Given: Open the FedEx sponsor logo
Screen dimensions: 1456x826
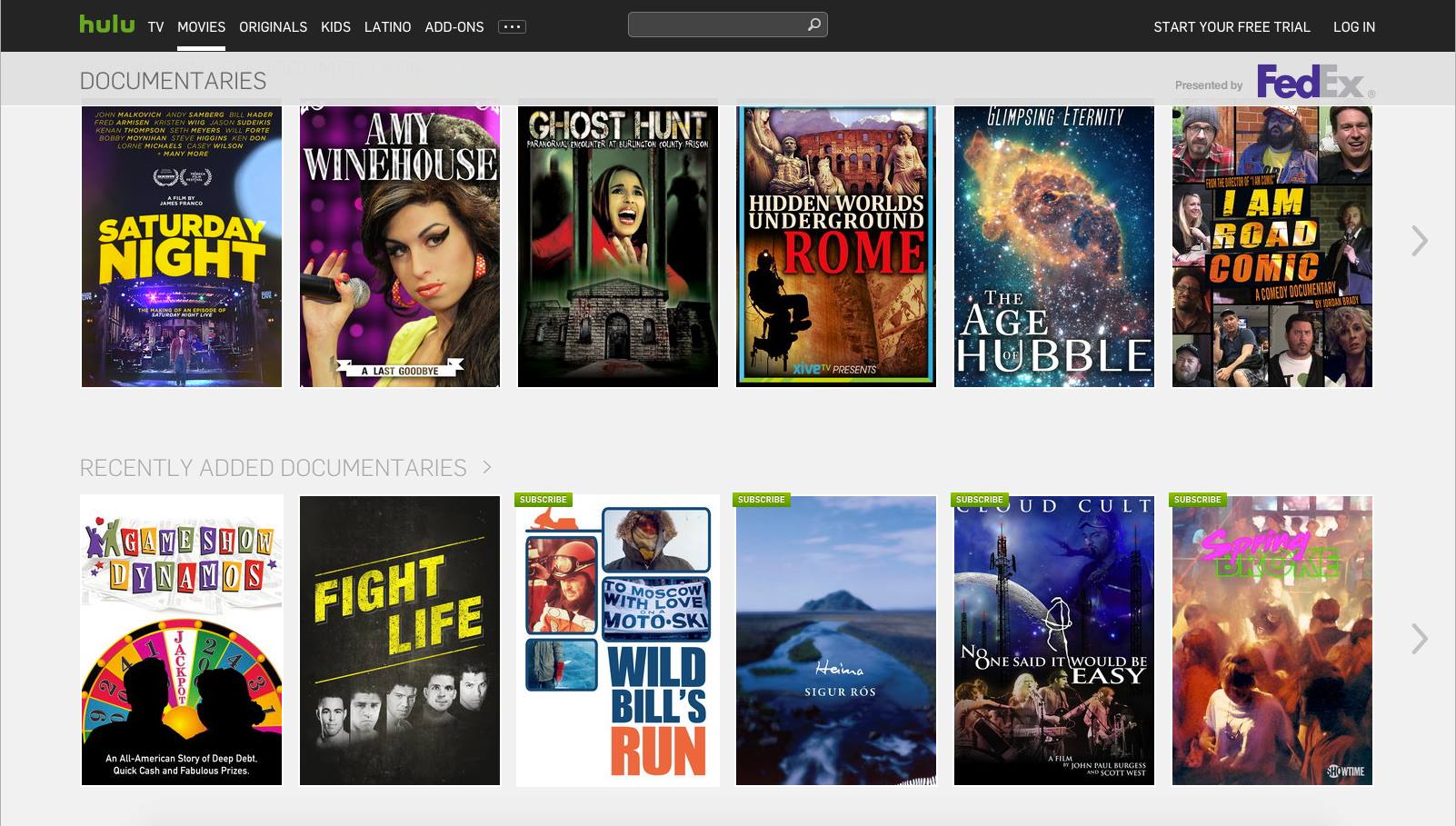Looking at the screenshot, I should pos(1315,81).
